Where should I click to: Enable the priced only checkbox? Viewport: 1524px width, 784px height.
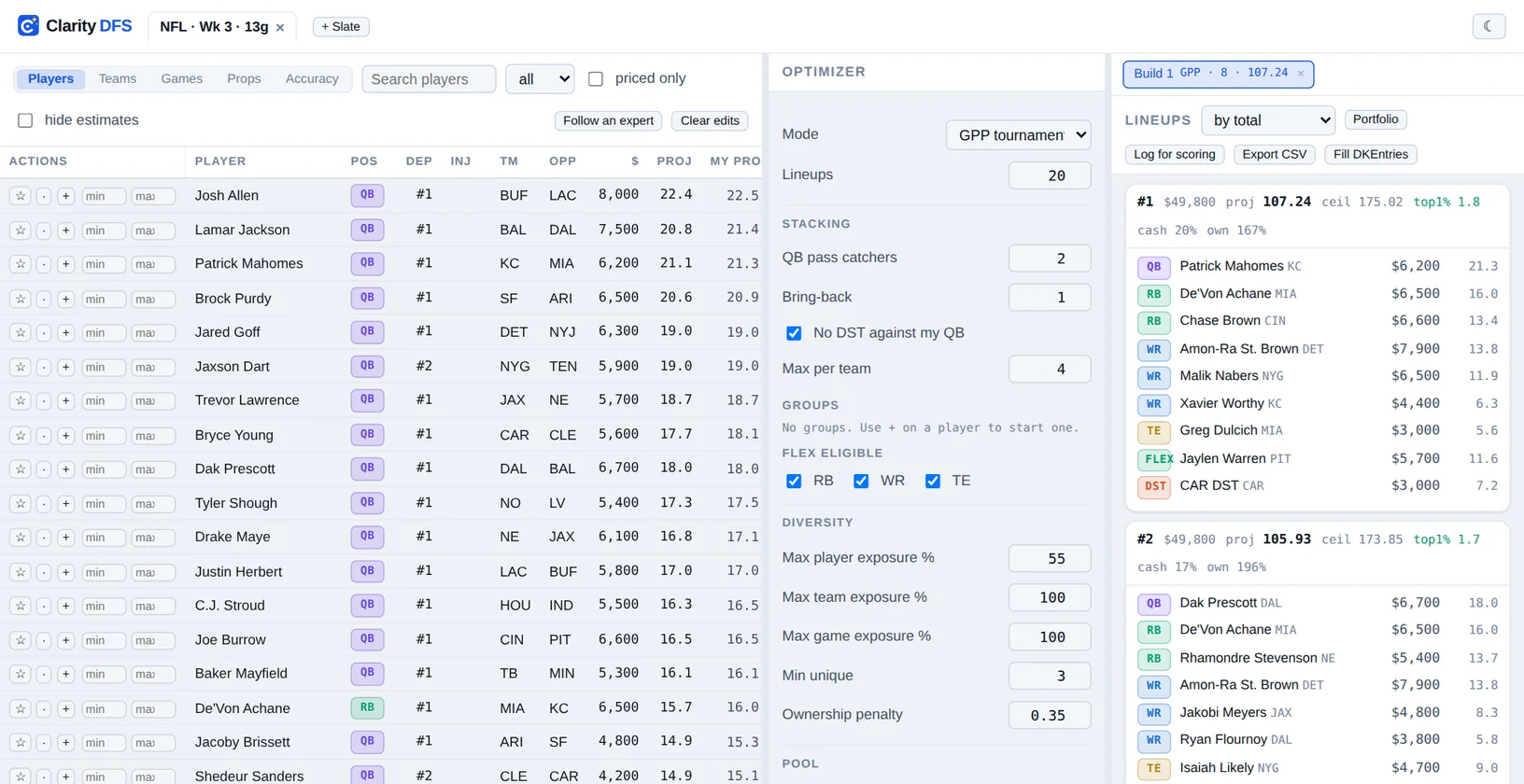coord(596,79)
